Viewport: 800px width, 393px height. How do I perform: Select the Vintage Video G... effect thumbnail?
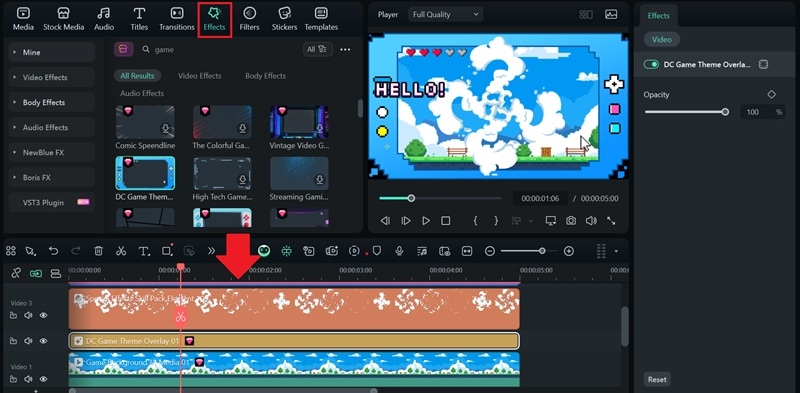[x=299, y=122]
